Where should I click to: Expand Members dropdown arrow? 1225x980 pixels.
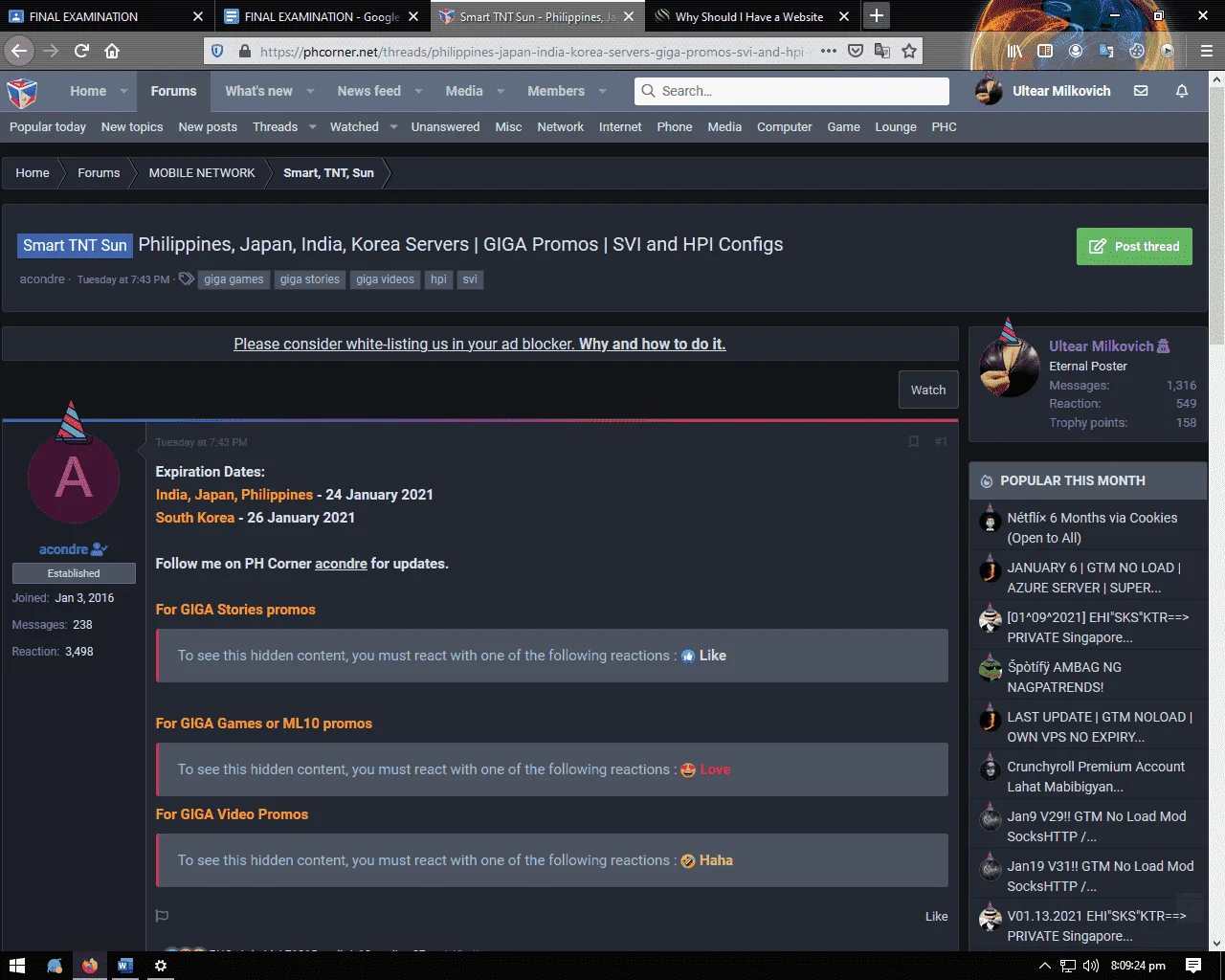pos(602,92)
